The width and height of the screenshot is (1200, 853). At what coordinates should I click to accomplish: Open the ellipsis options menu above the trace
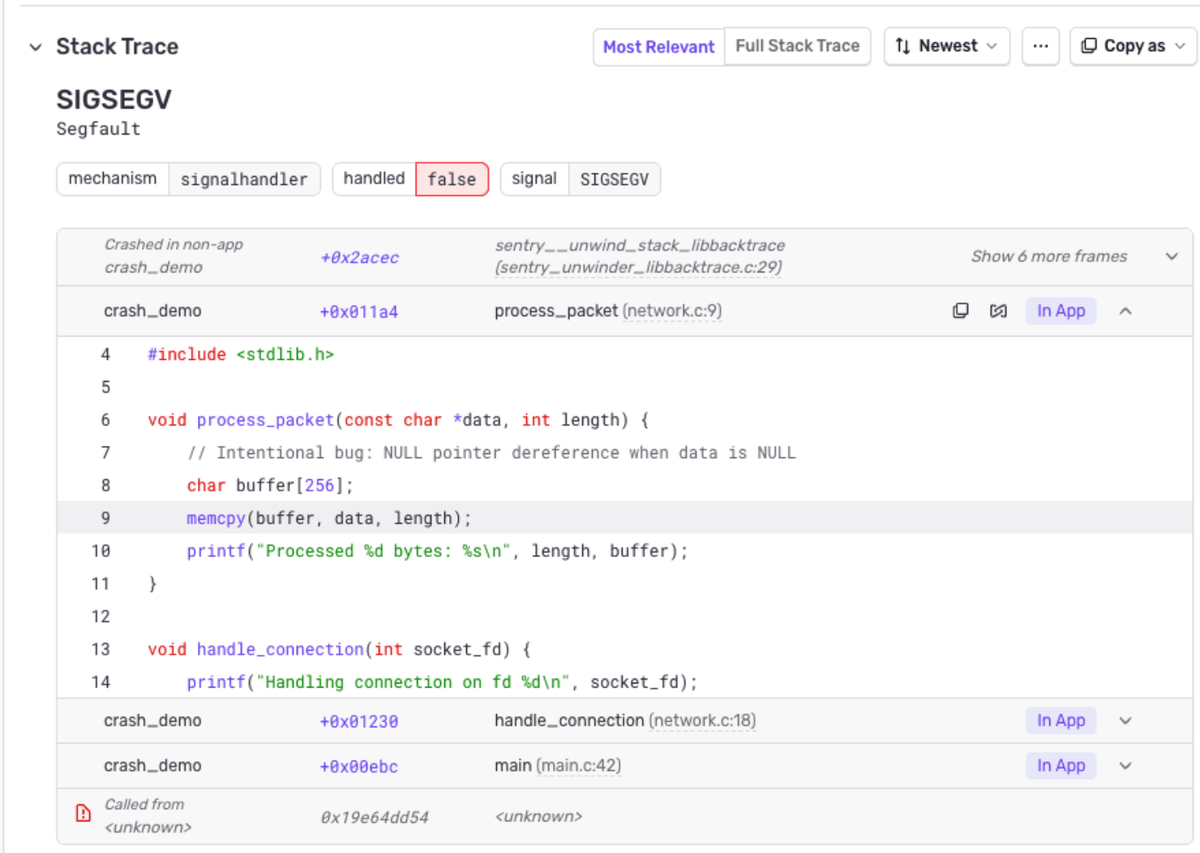coord(1040,46)
